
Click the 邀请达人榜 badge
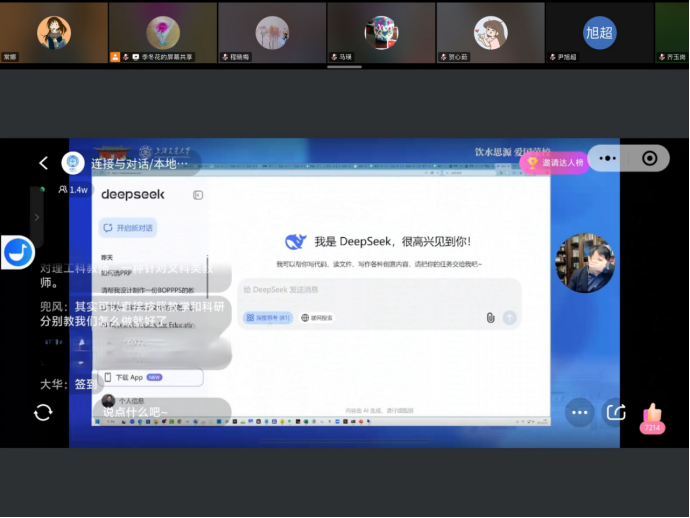554,162
